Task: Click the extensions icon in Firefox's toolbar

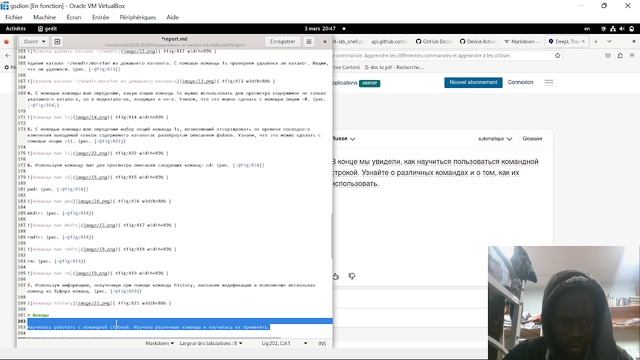Action: [x=620, y=56]
